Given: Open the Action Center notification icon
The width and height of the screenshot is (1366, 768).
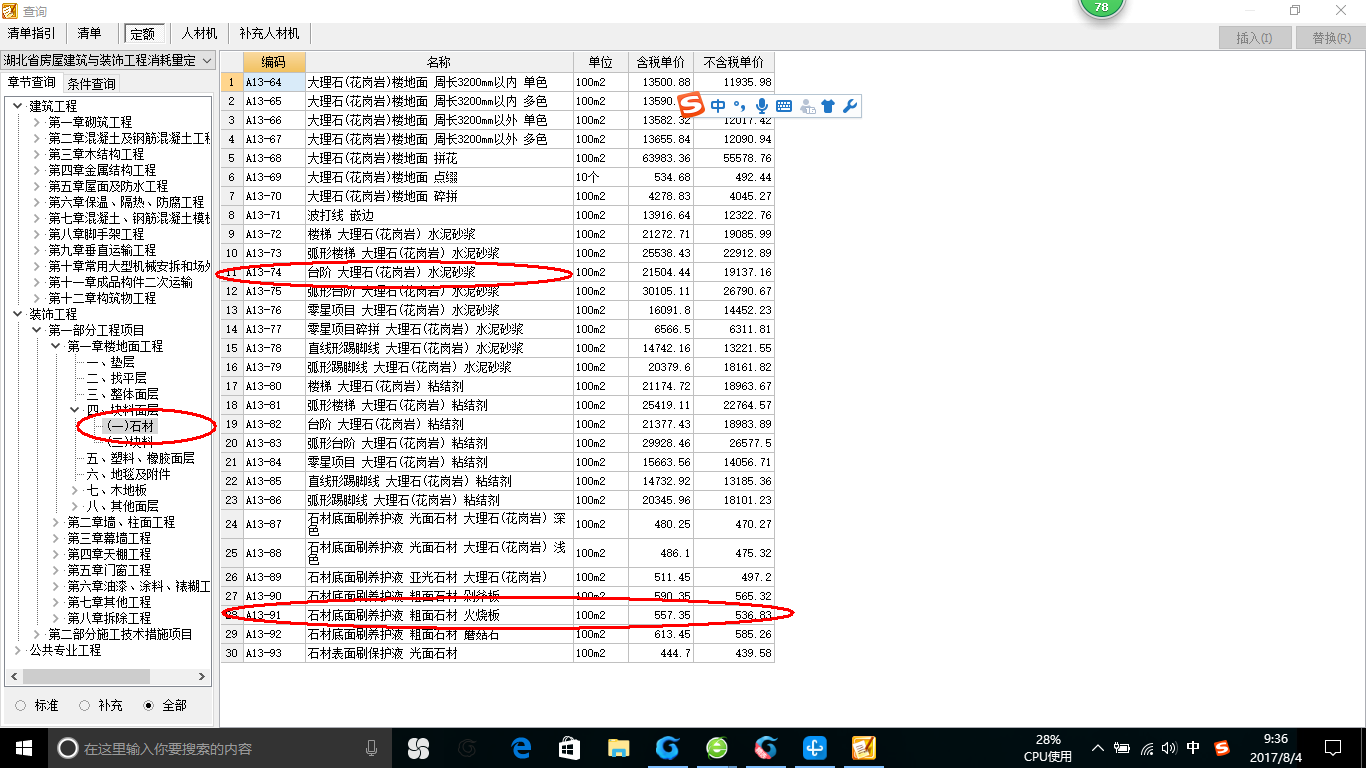Looking at the screenshot, I should [1333, 748].
